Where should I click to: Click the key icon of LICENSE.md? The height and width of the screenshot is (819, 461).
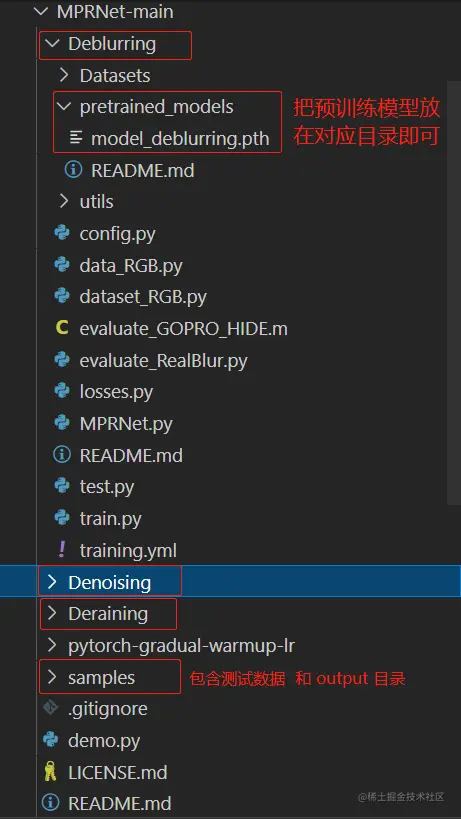click(50, 772)
